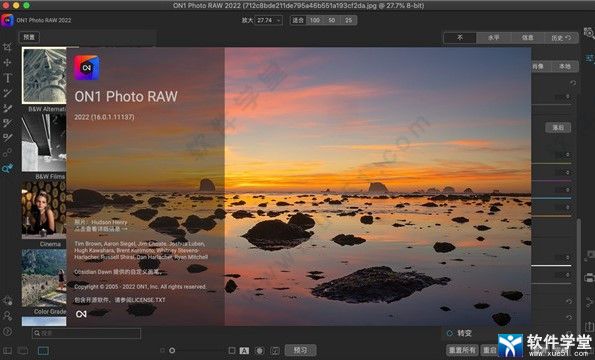Set zoom to 100

tap(315, 20)
